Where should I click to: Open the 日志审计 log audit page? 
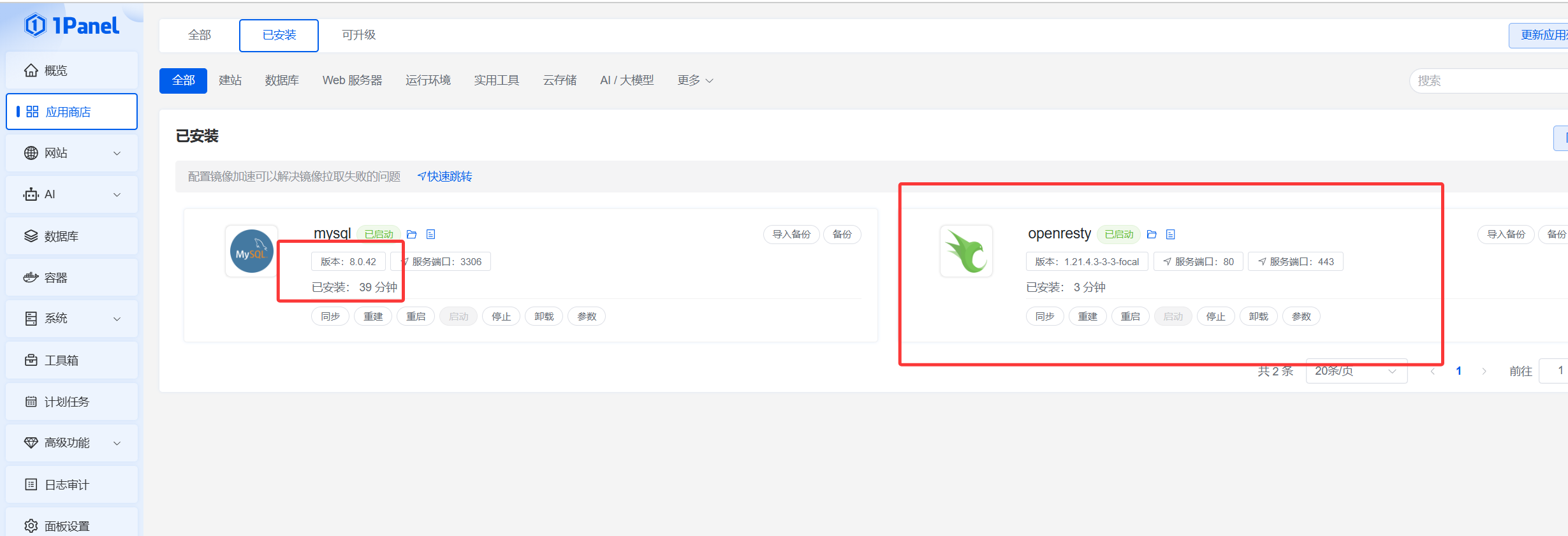click(x=71, y=484)
